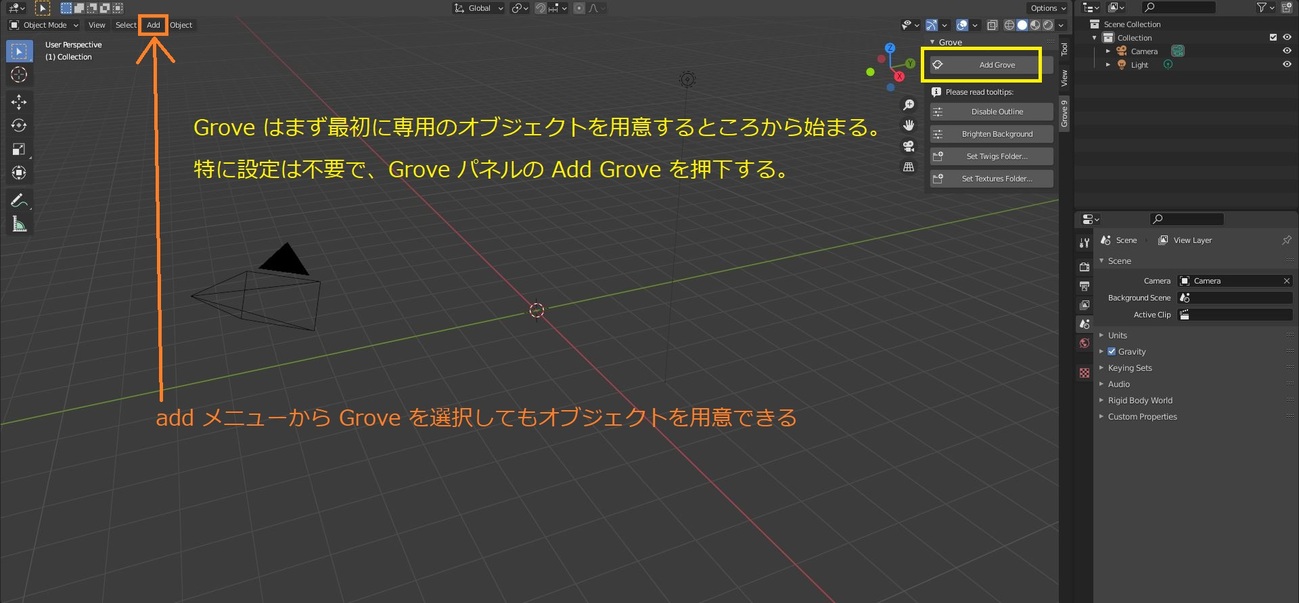This screenshot has height=603, width=1299.
Task: Toggle the Gravity checkbox
Action: (x=1112, y=352)
